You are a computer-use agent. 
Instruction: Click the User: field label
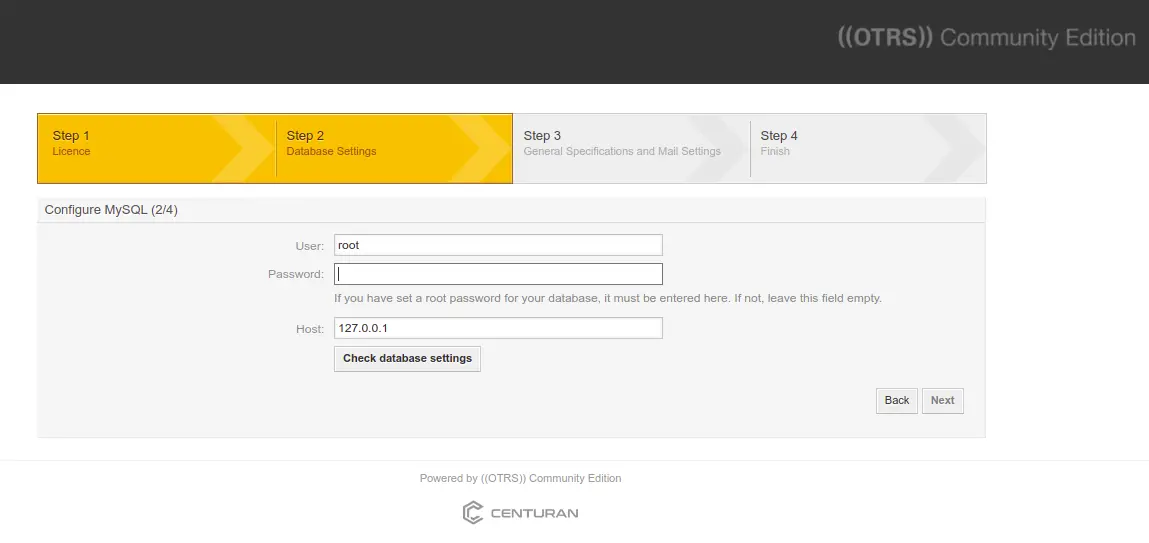coord(309,246)
